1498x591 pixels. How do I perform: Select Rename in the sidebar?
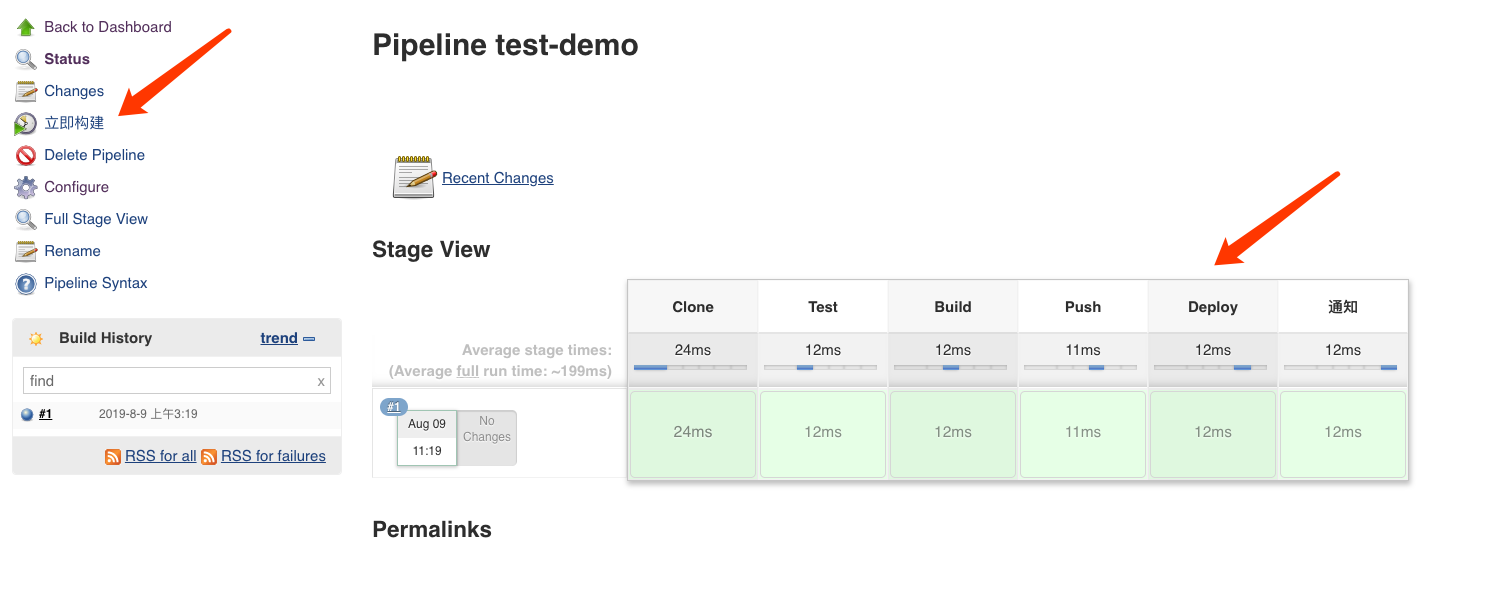click(x=72, y=251)
